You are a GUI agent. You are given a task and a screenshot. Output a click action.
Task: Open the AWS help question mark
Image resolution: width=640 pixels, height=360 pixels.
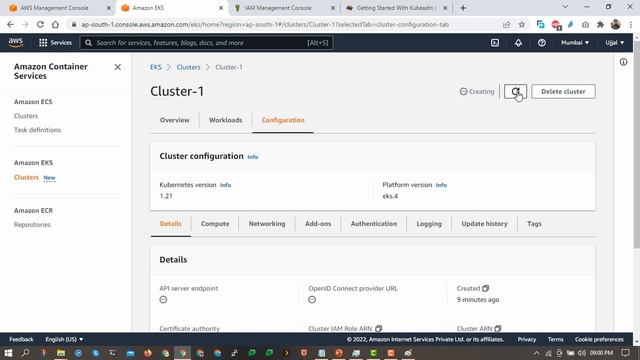(x=542, y=42)
